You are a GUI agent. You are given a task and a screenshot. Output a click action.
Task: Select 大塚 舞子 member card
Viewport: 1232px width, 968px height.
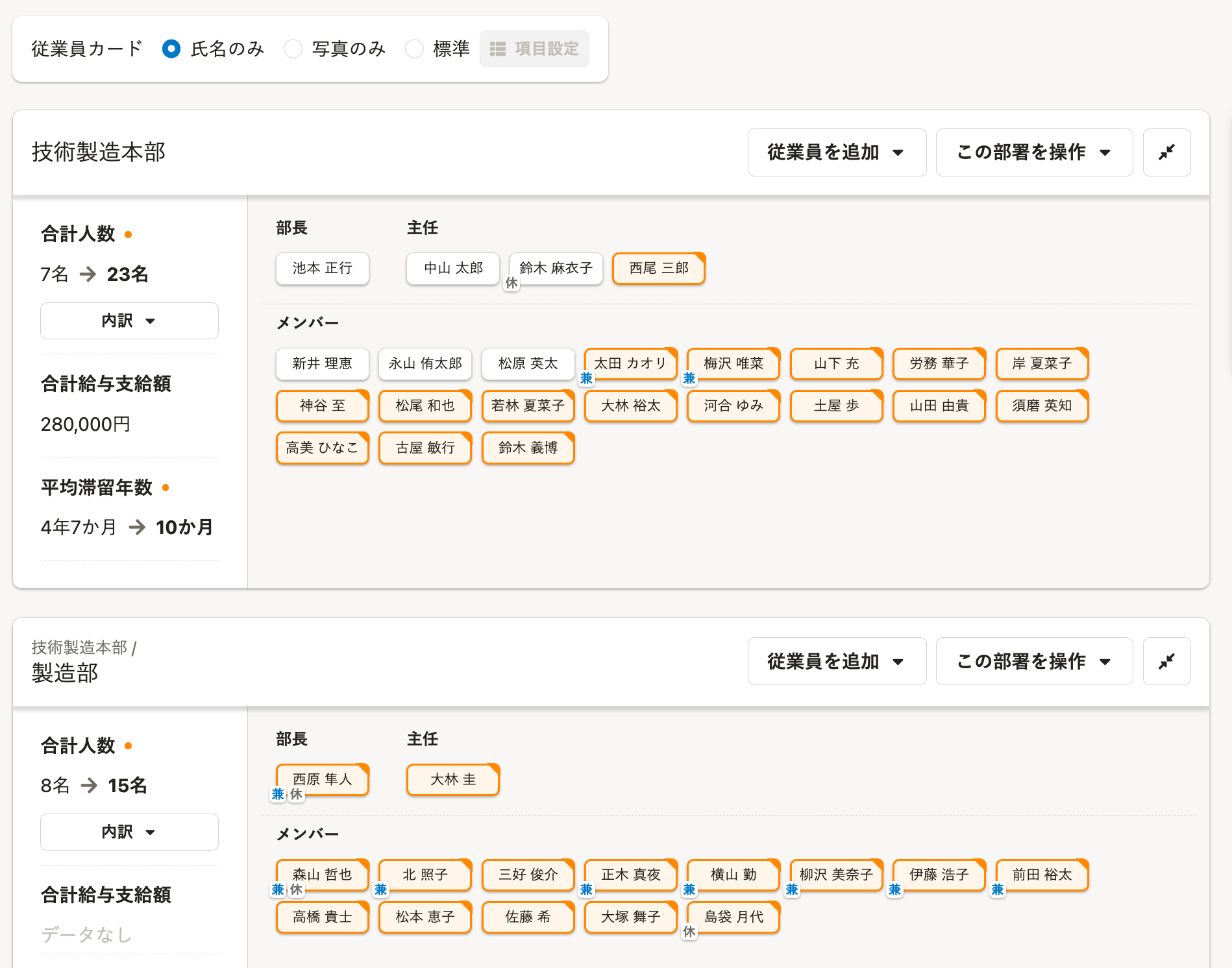pos(631,917)
